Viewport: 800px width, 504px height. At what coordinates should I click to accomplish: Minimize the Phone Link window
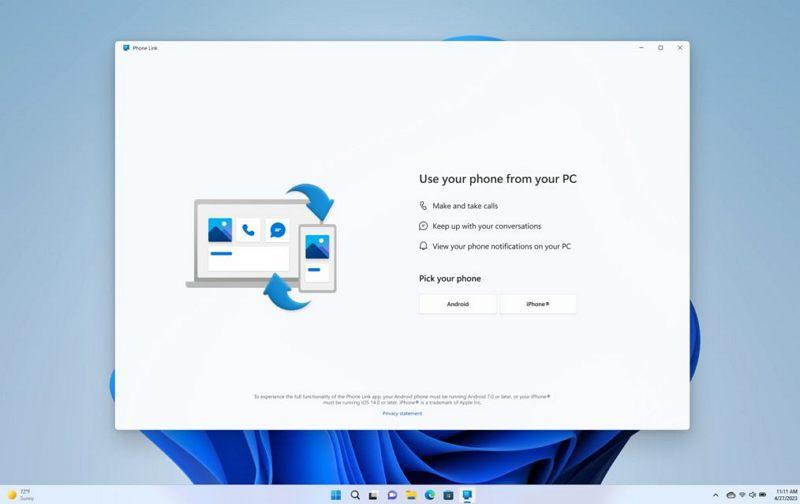click(641, 47)
